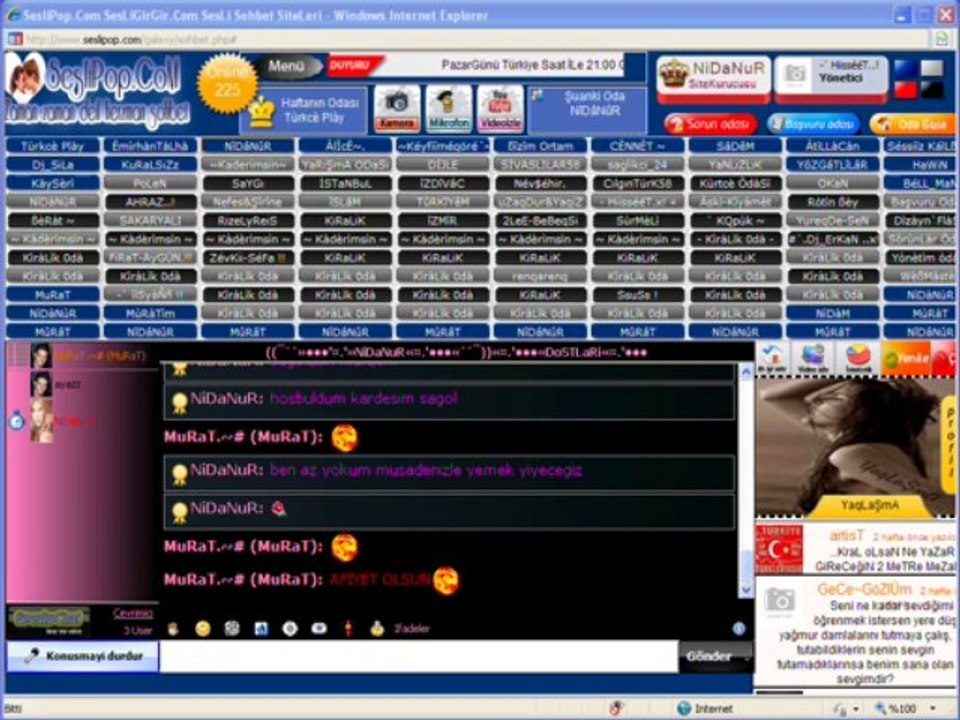Join the iZMiR room
This screenshot has width=960, height=720.
(x=443, y=220)
